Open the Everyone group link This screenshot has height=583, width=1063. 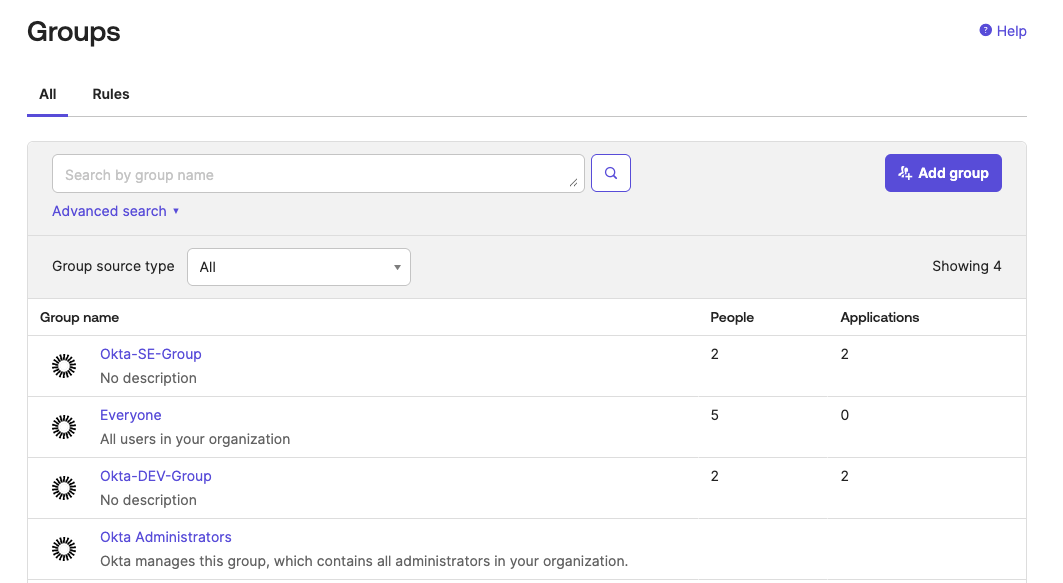click(131, 415)
